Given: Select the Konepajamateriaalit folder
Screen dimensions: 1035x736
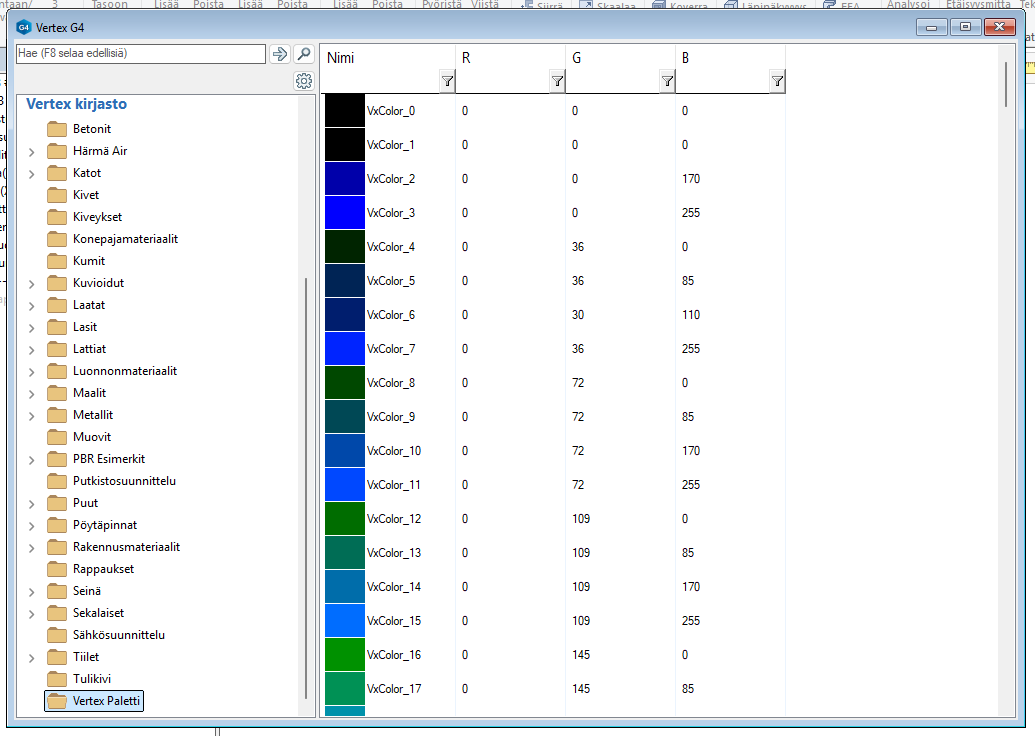Looking at the screenshot, I should [125, 239].
